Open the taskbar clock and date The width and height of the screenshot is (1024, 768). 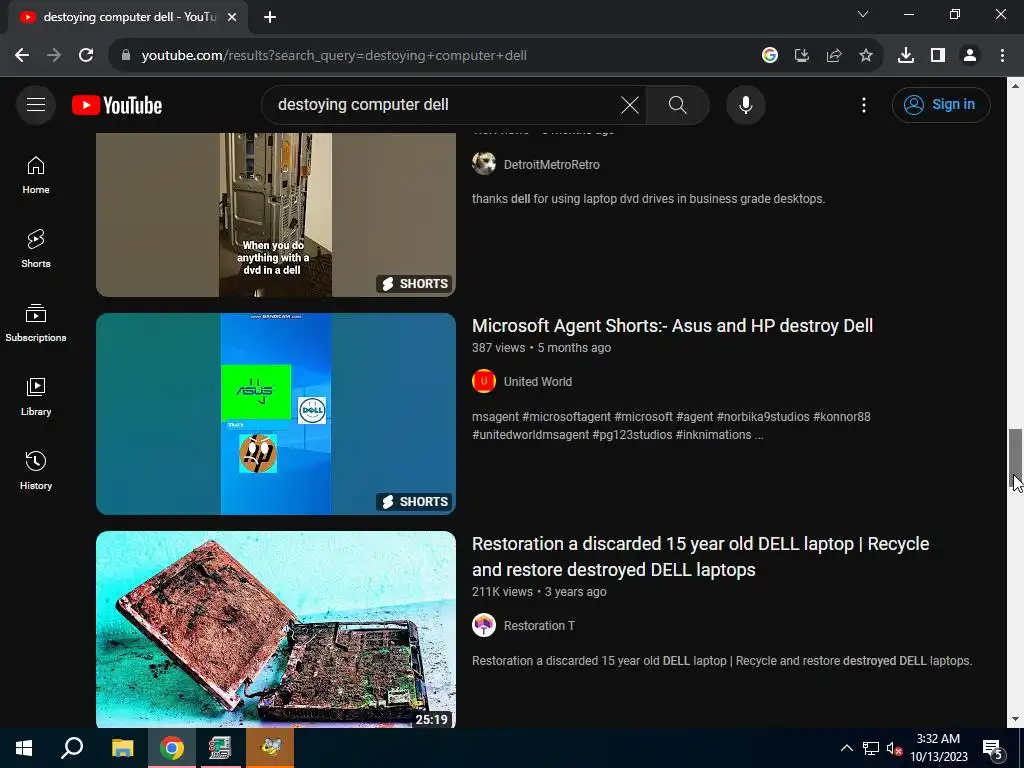click(938, 748)
